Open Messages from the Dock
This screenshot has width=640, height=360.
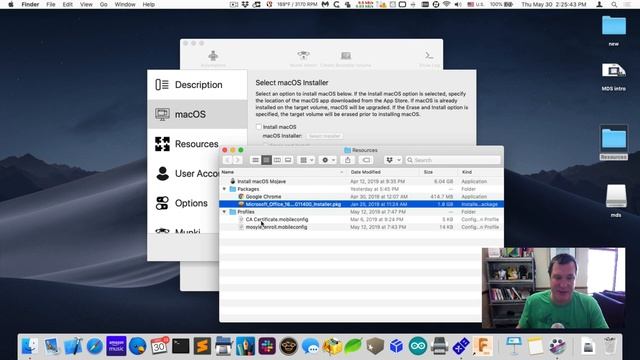(x=310, y=346)
